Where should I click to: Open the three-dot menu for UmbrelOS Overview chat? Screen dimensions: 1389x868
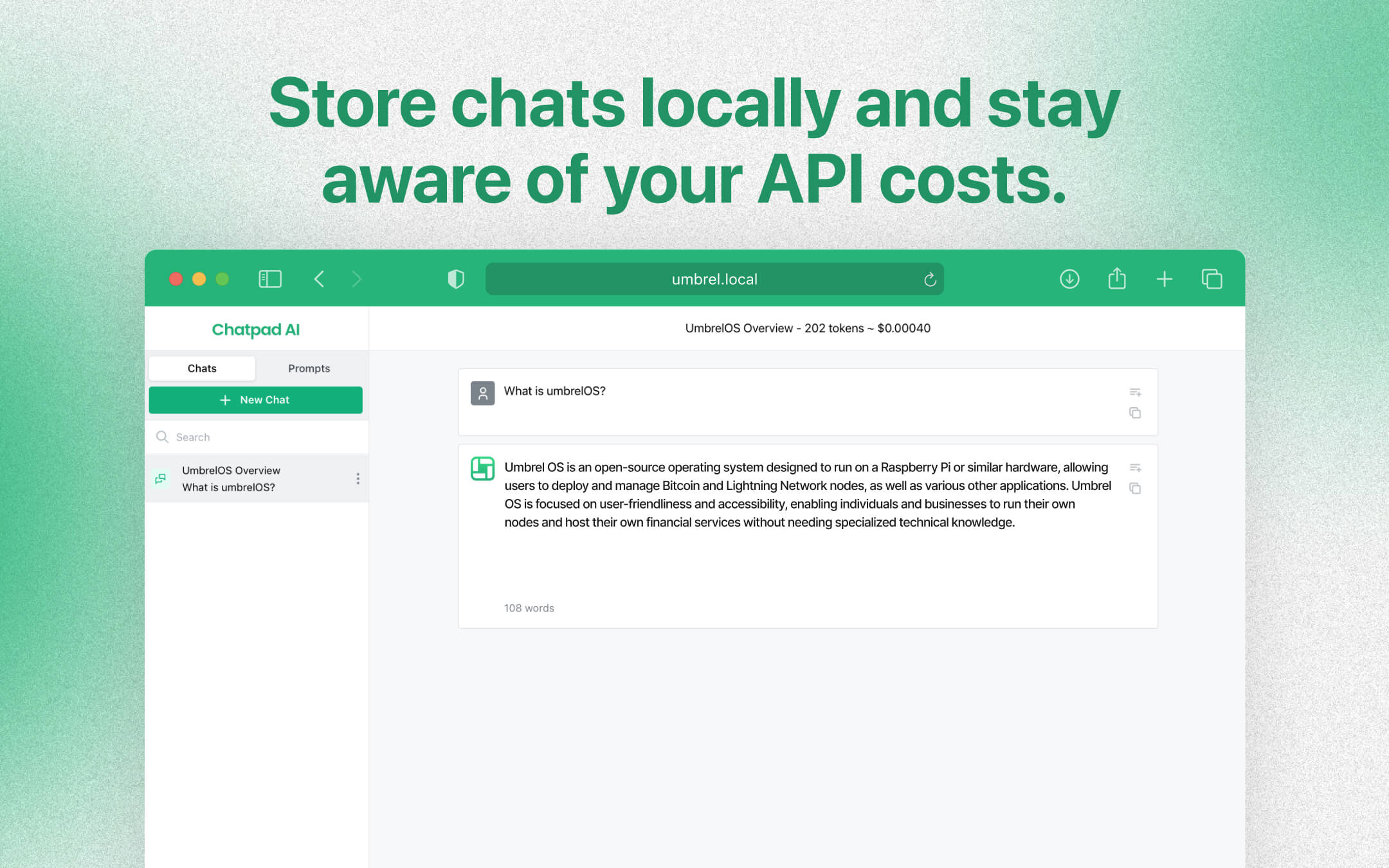coord(358,478)
